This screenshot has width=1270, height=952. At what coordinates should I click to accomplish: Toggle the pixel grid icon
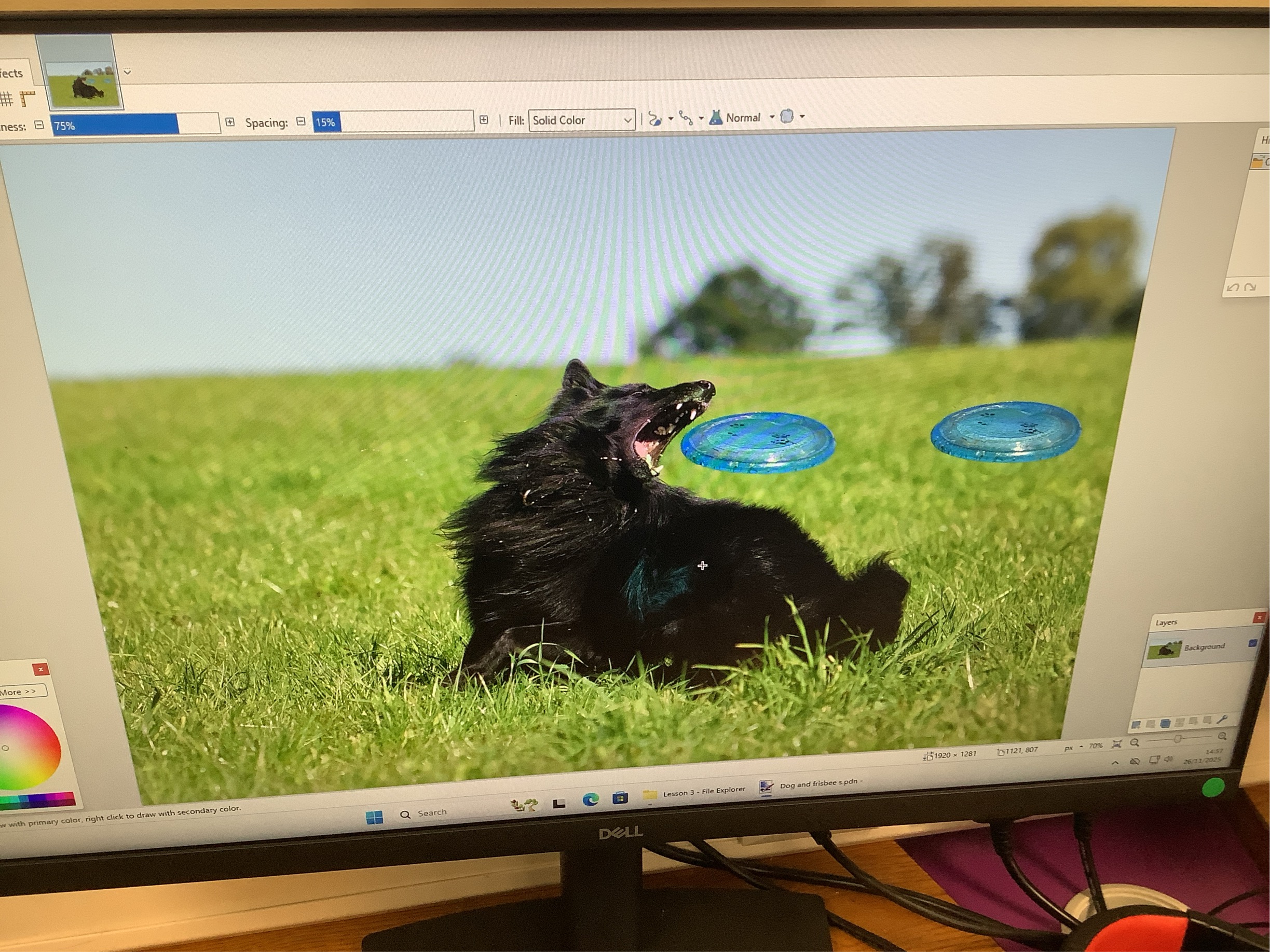[6, 99]
